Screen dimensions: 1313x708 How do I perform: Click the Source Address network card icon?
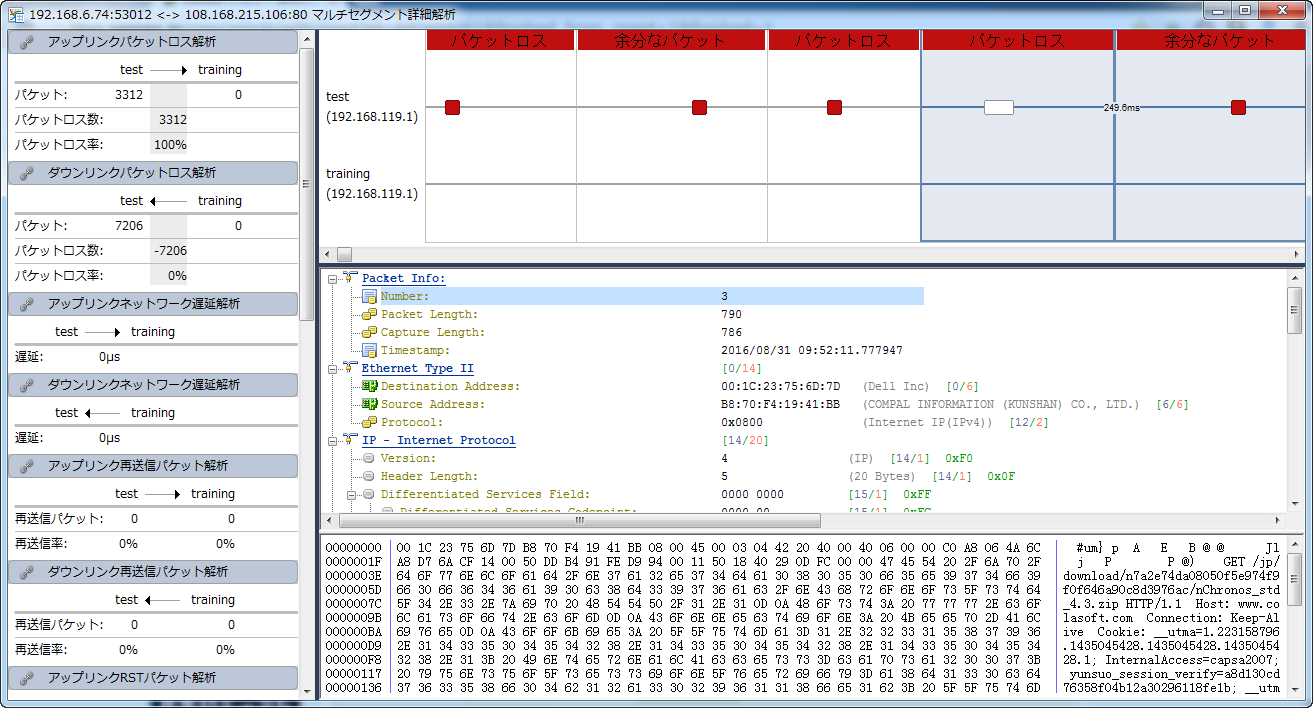point(369,405)
